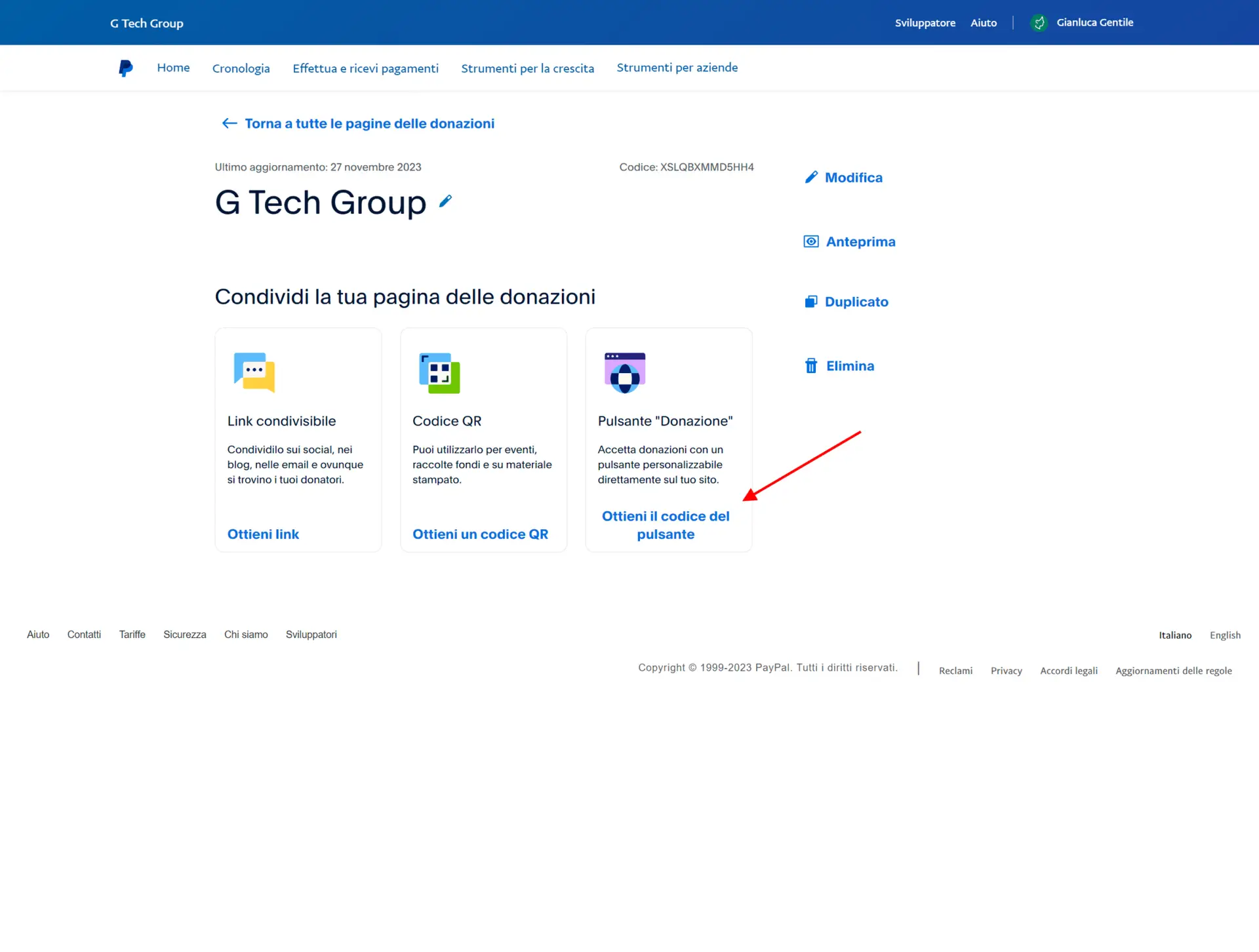Switch language to English
Screen dimensions: 1259x952
(x=1225, y=635)
